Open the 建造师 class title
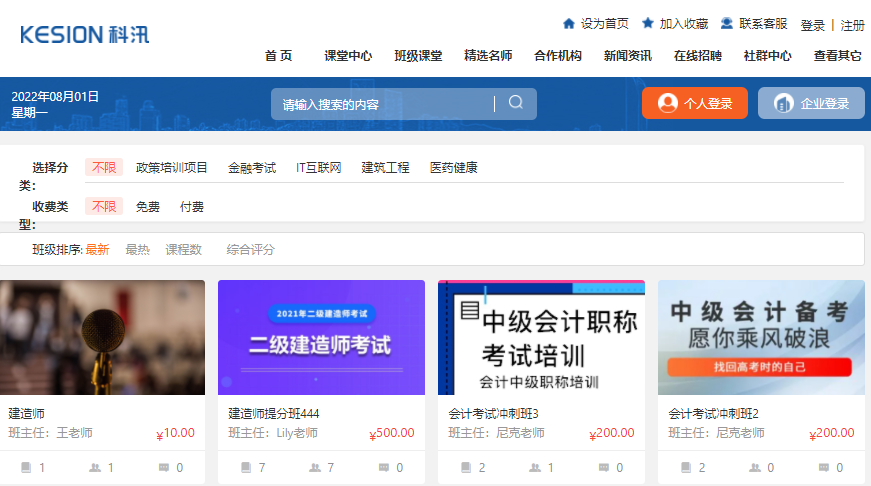Viewport: 871px width, 486px height. pos(26,414)
